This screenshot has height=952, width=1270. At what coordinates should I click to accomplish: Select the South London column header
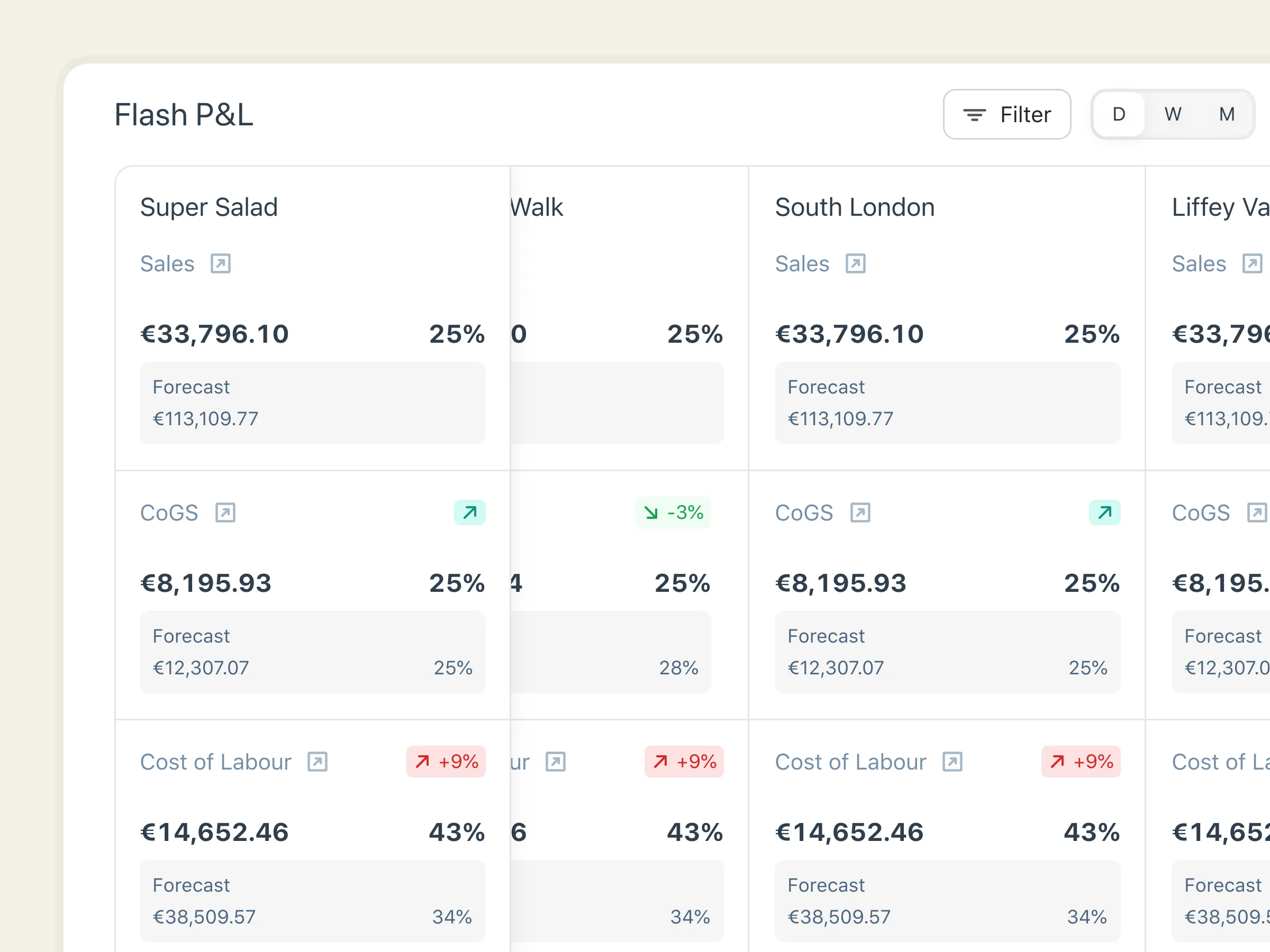(x=854, y=208)
